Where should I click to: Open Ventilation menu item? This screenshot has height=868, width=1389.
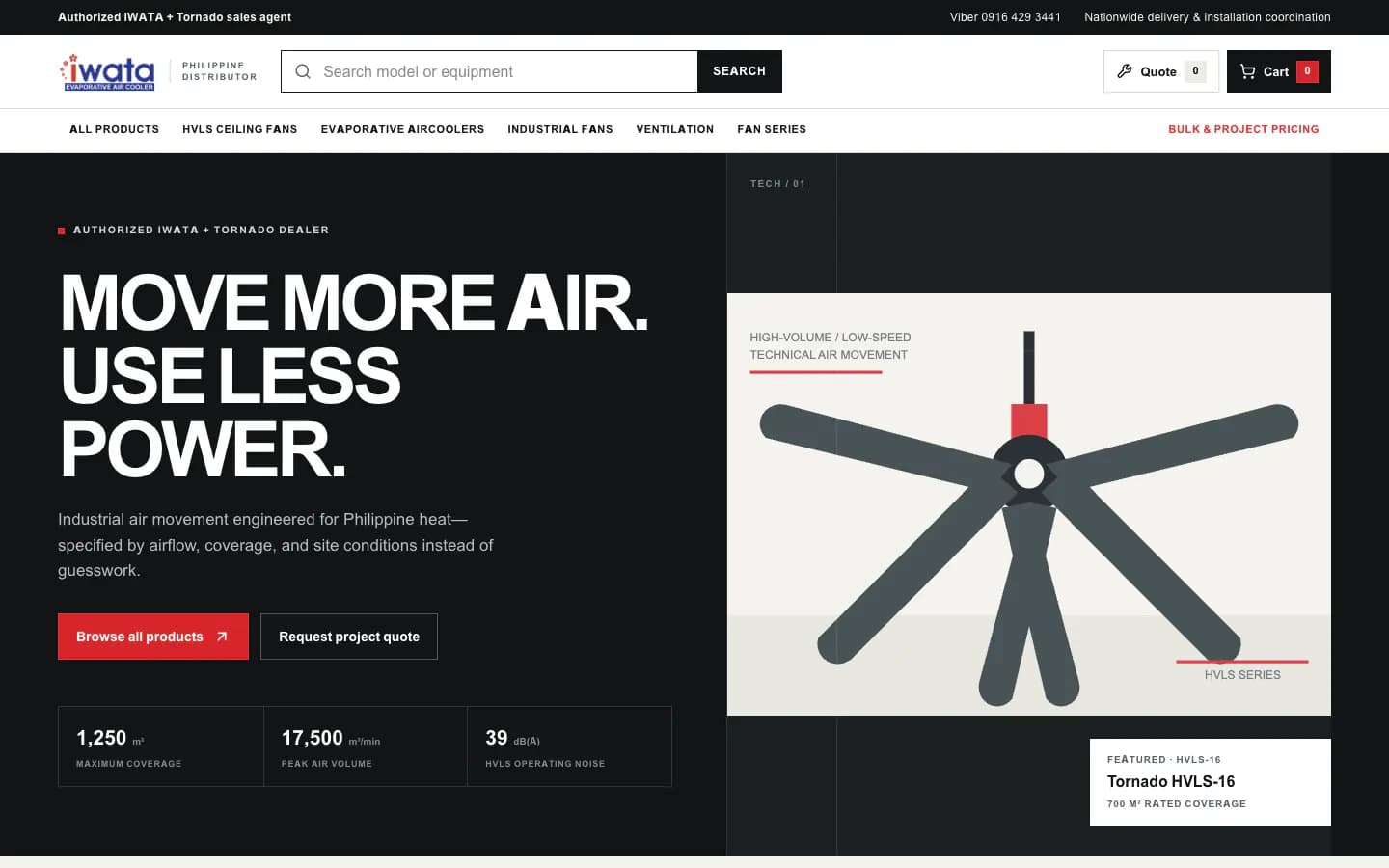point(675,129)
